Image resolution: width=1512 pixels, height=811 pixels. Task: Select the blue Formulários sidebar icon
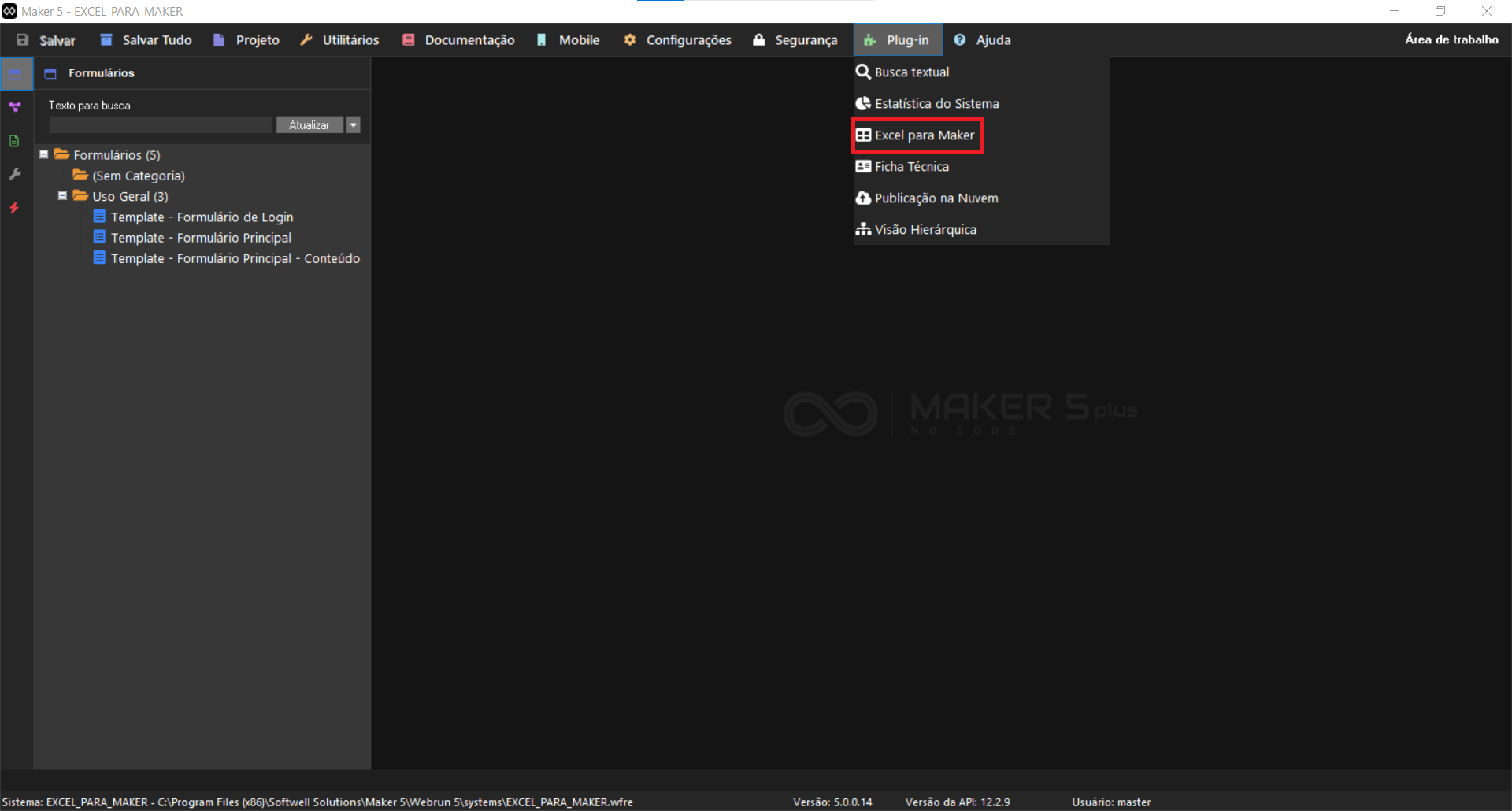[x=16, y=74]
